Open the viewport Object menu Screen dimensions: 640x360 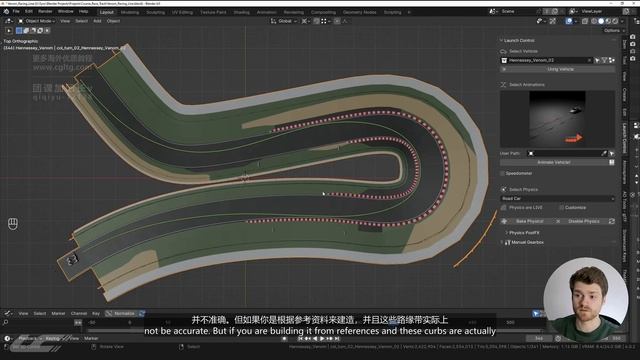pos(113,21)
